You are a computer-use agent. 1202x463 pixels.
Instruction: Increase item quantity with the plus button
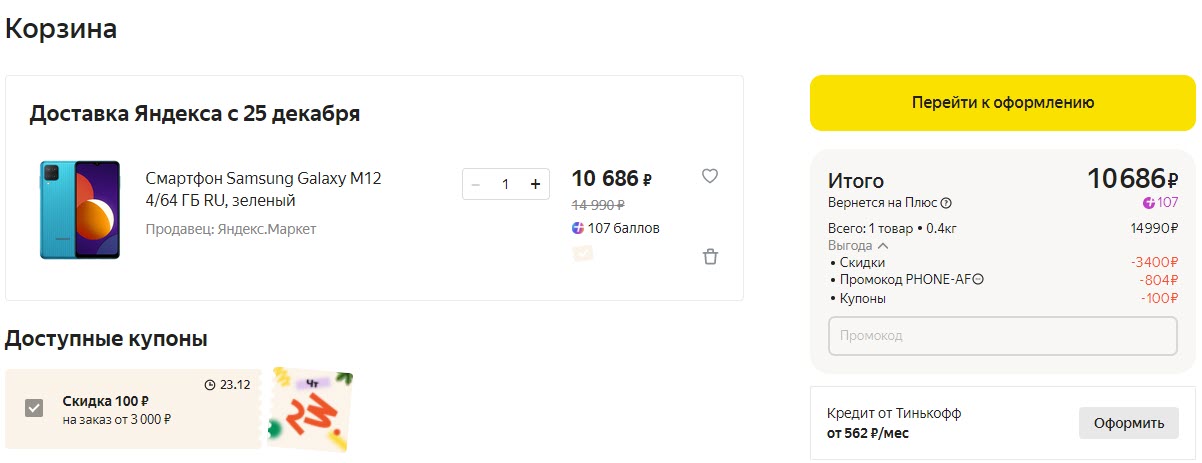pos(535,184)
